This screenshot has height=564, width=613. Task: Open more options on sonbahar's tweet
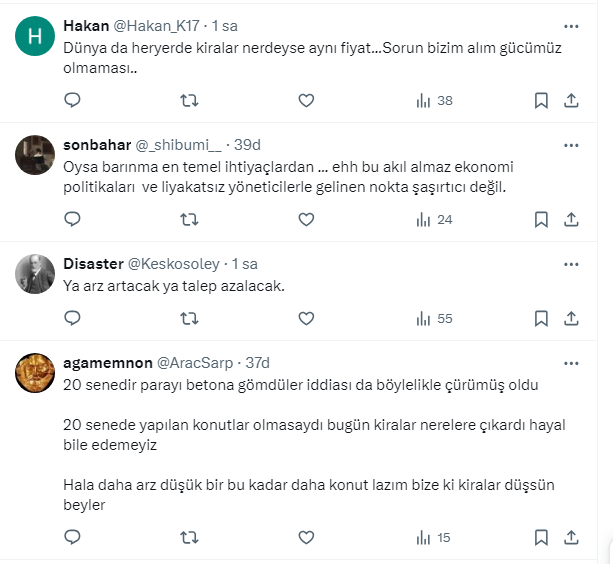coord(571,144)
